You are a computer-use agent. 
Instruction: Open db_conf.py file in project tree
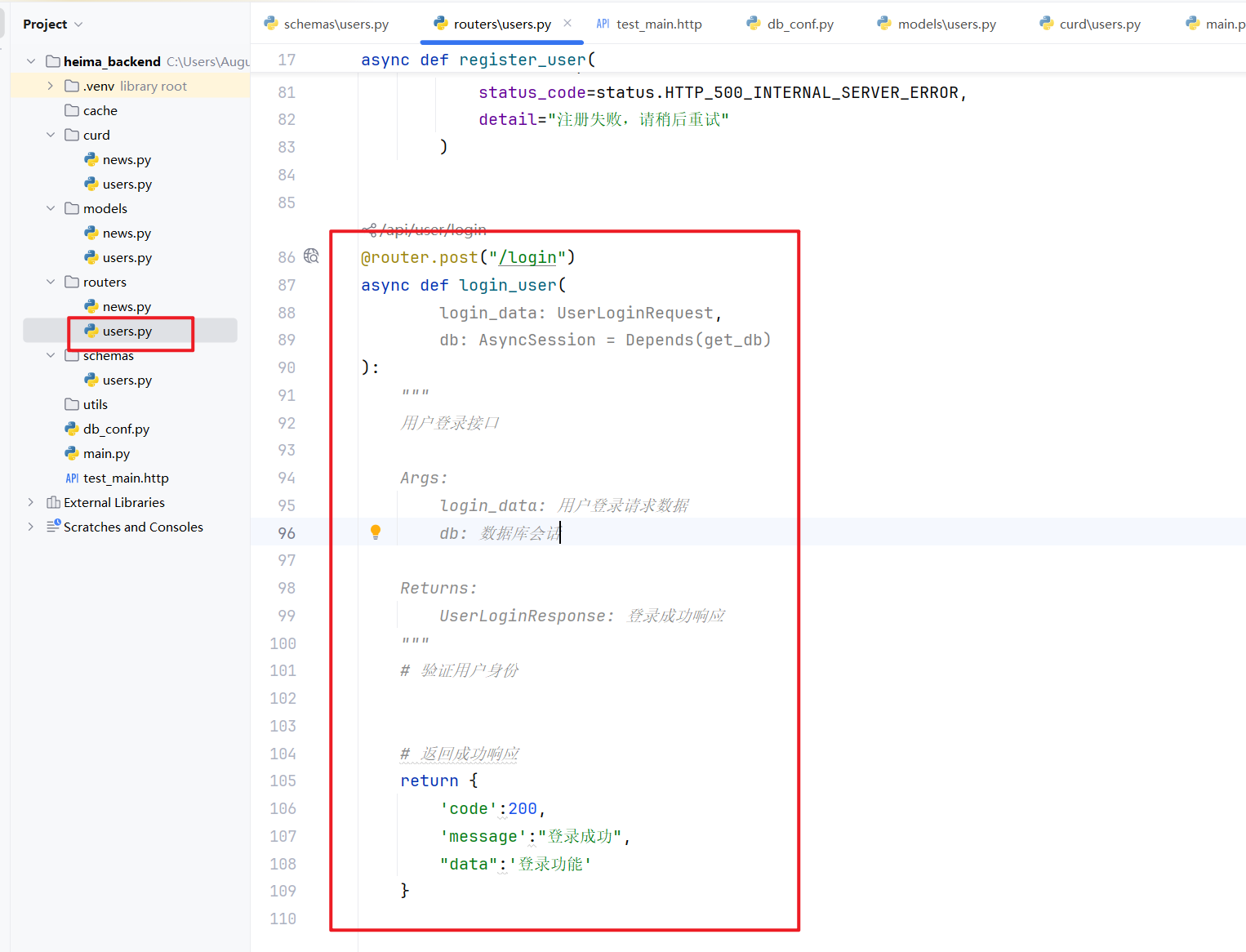[x=116, y=429]
